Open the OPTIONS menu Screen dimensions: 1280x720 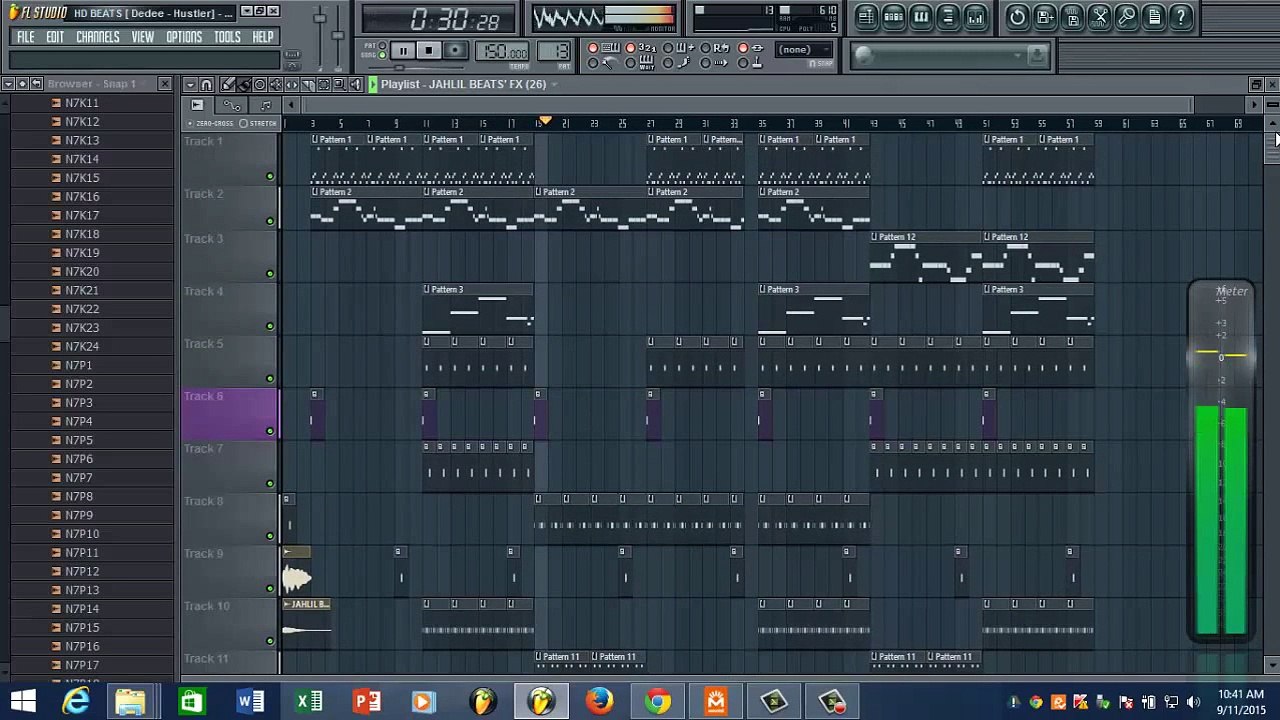pos(184,37)
